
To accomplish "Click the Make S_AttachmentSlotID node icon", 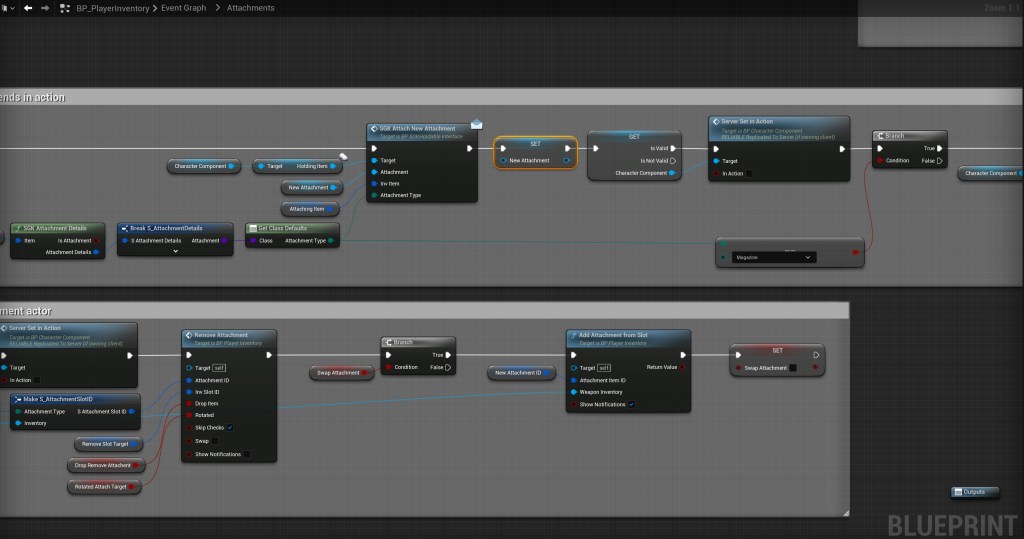I will click(x=16, y=399).
